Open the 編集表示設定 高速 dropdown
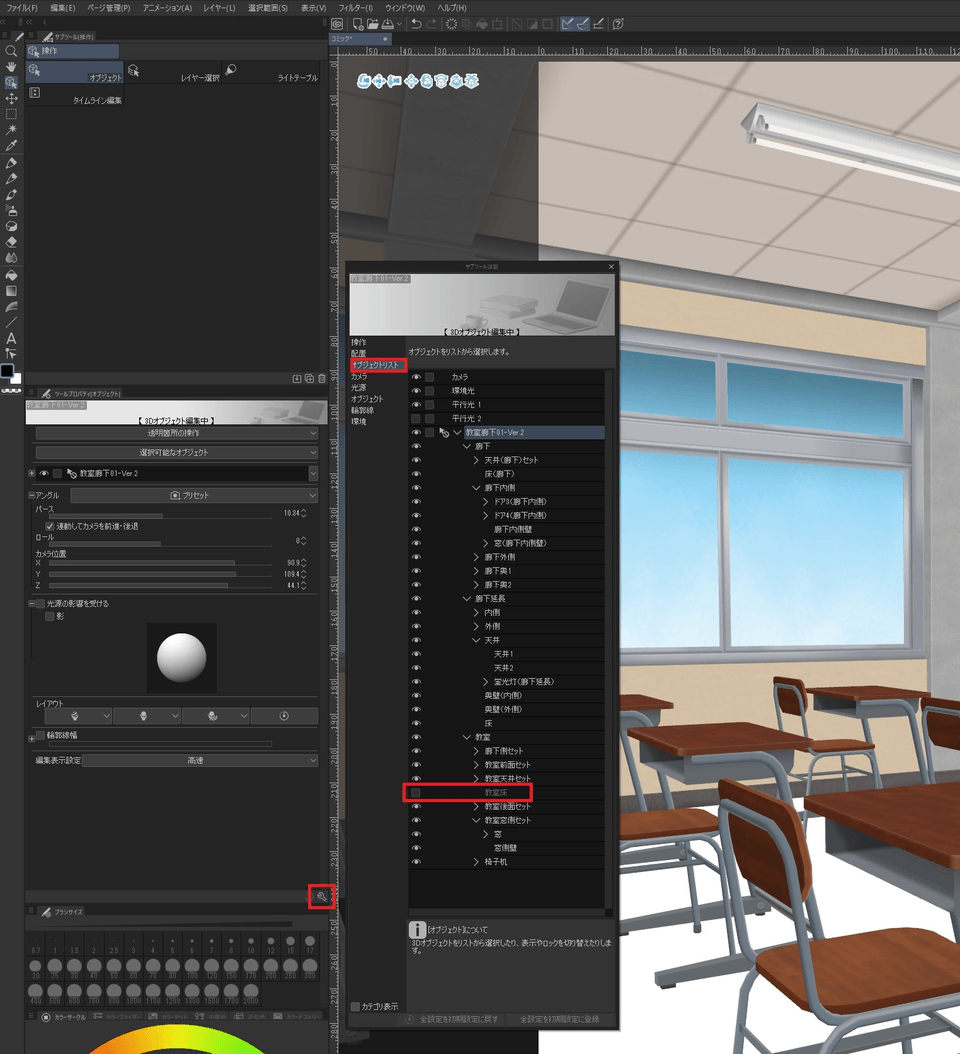The width and height of the screenshot is (960, 1054). [x=200, y=760]
